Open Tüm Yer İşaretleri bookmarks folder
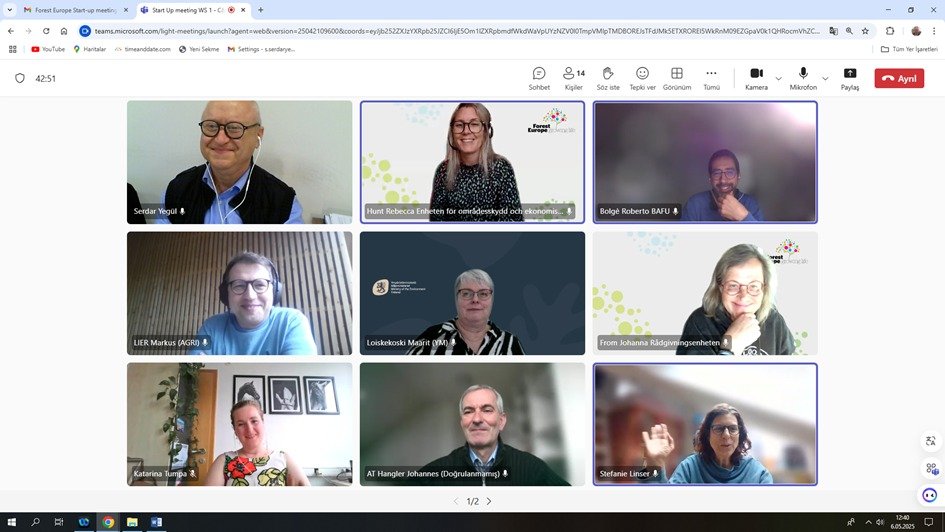Image resolution: width=945 pixels, height=532 pixels. 909,49
